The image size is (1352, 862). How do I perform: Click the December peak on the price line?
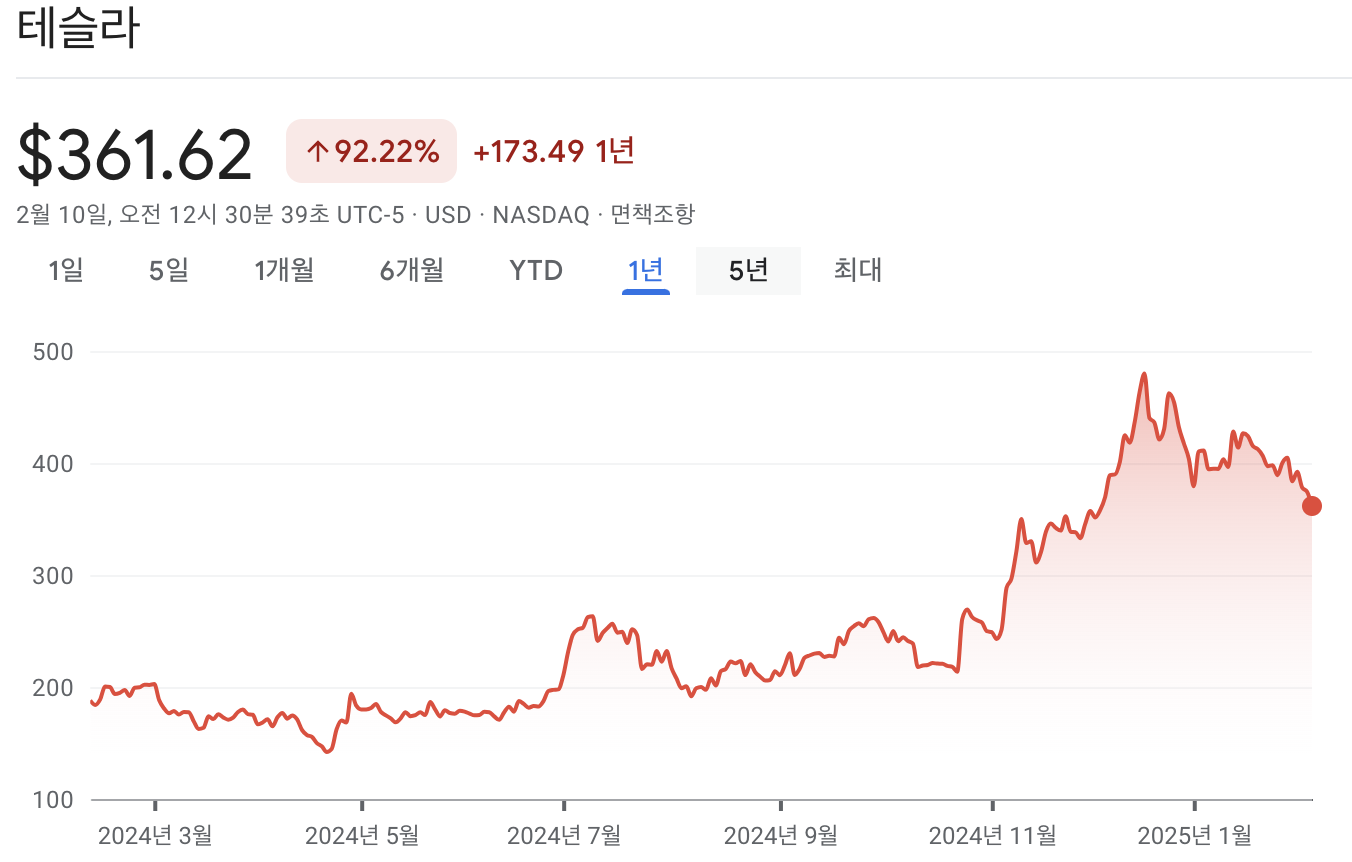(1144, 372)
